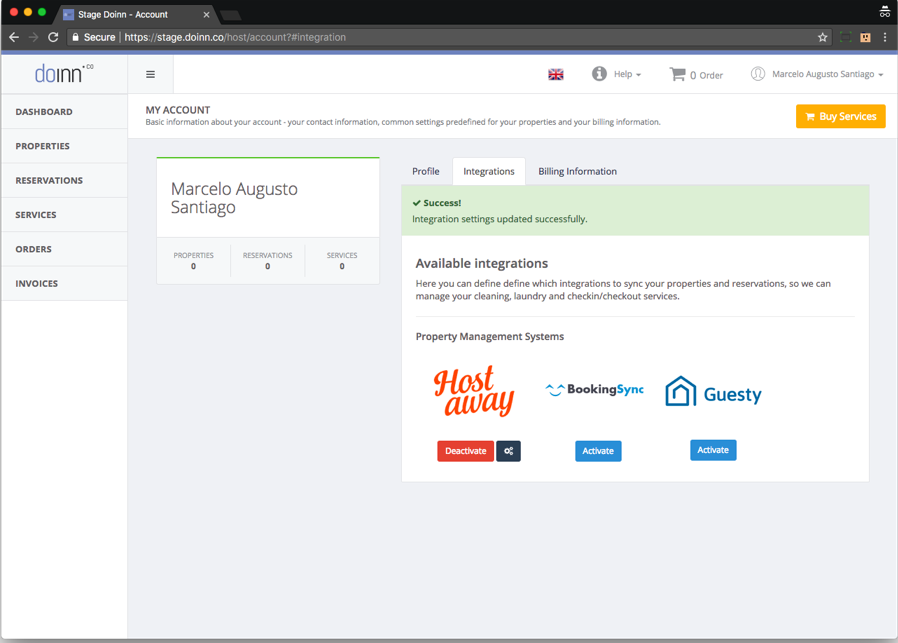Click the Help info circle icon
Viewport: 898px width, 643px height.
[599, 74]
